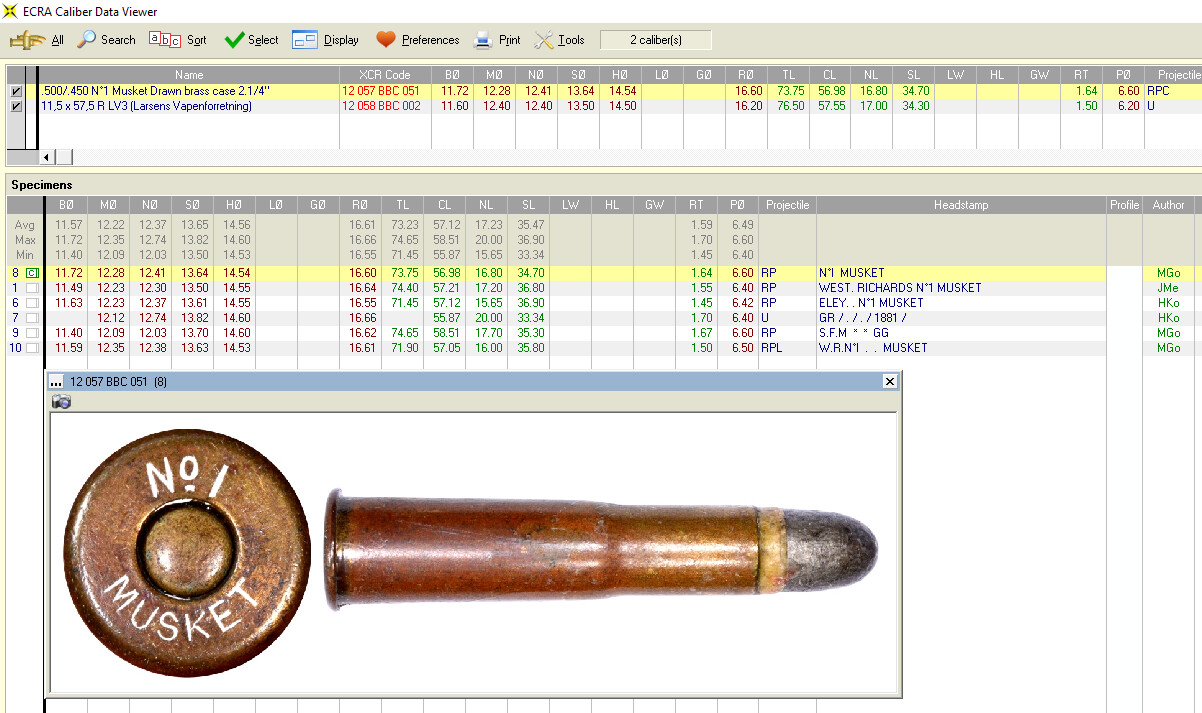Select headstamp WEST. RICHARDS N°1 MUSKET

click(x=899, y=288)
